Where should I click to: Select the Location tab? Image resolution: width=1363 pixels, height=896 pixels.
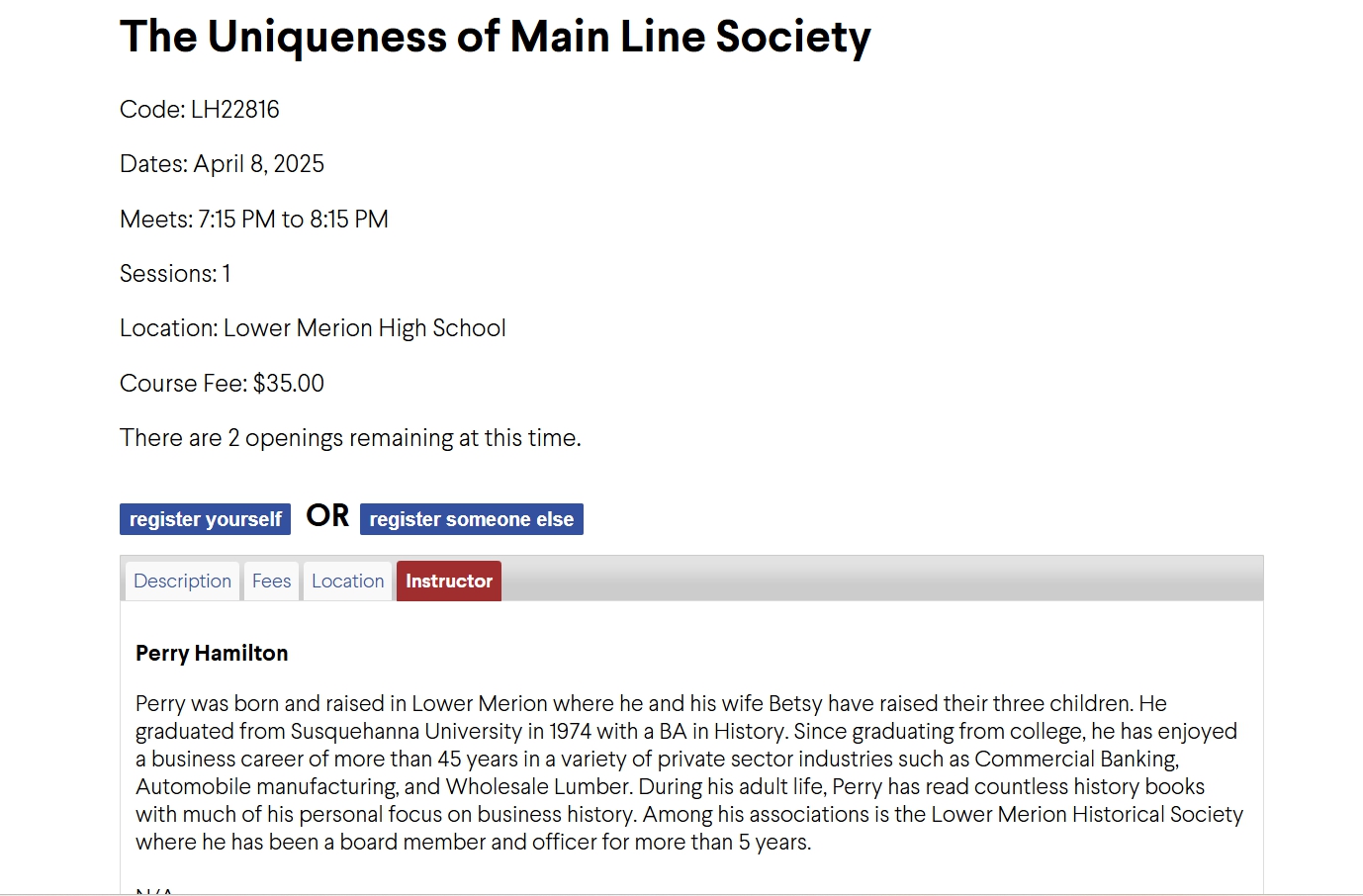(347, 582)
